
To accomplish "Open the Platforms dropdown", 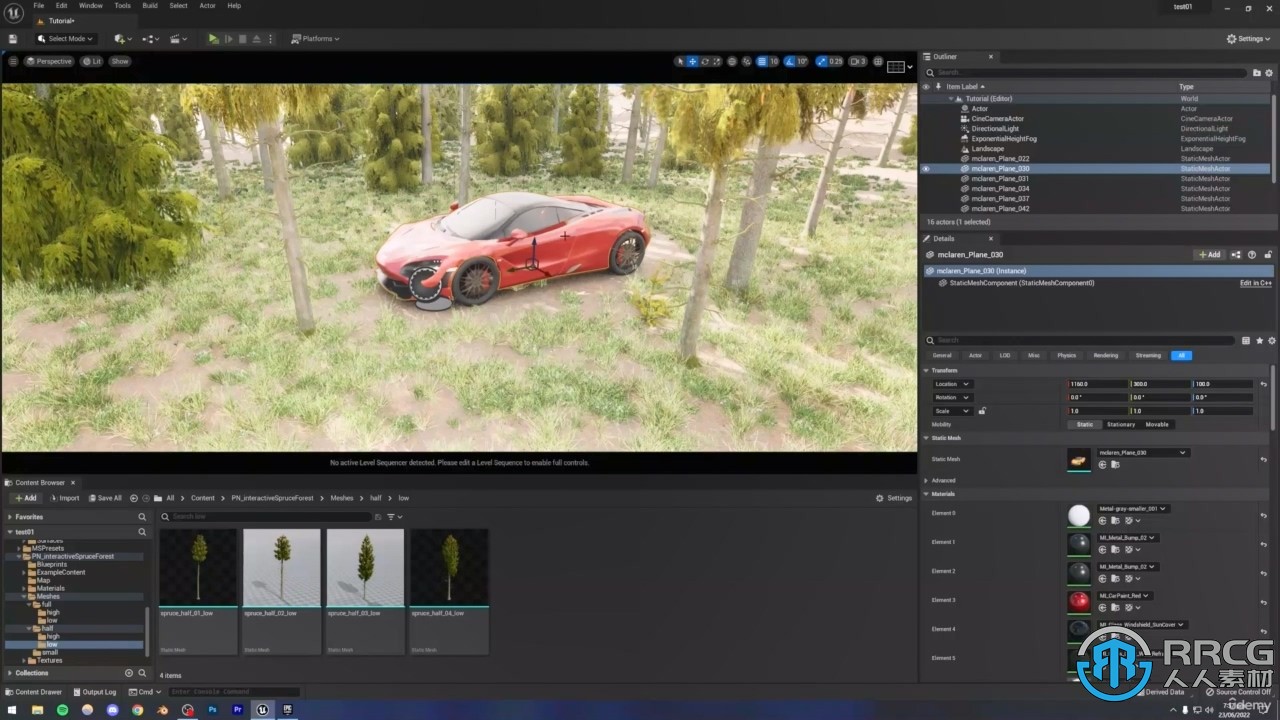I will (x=315, y=39).
